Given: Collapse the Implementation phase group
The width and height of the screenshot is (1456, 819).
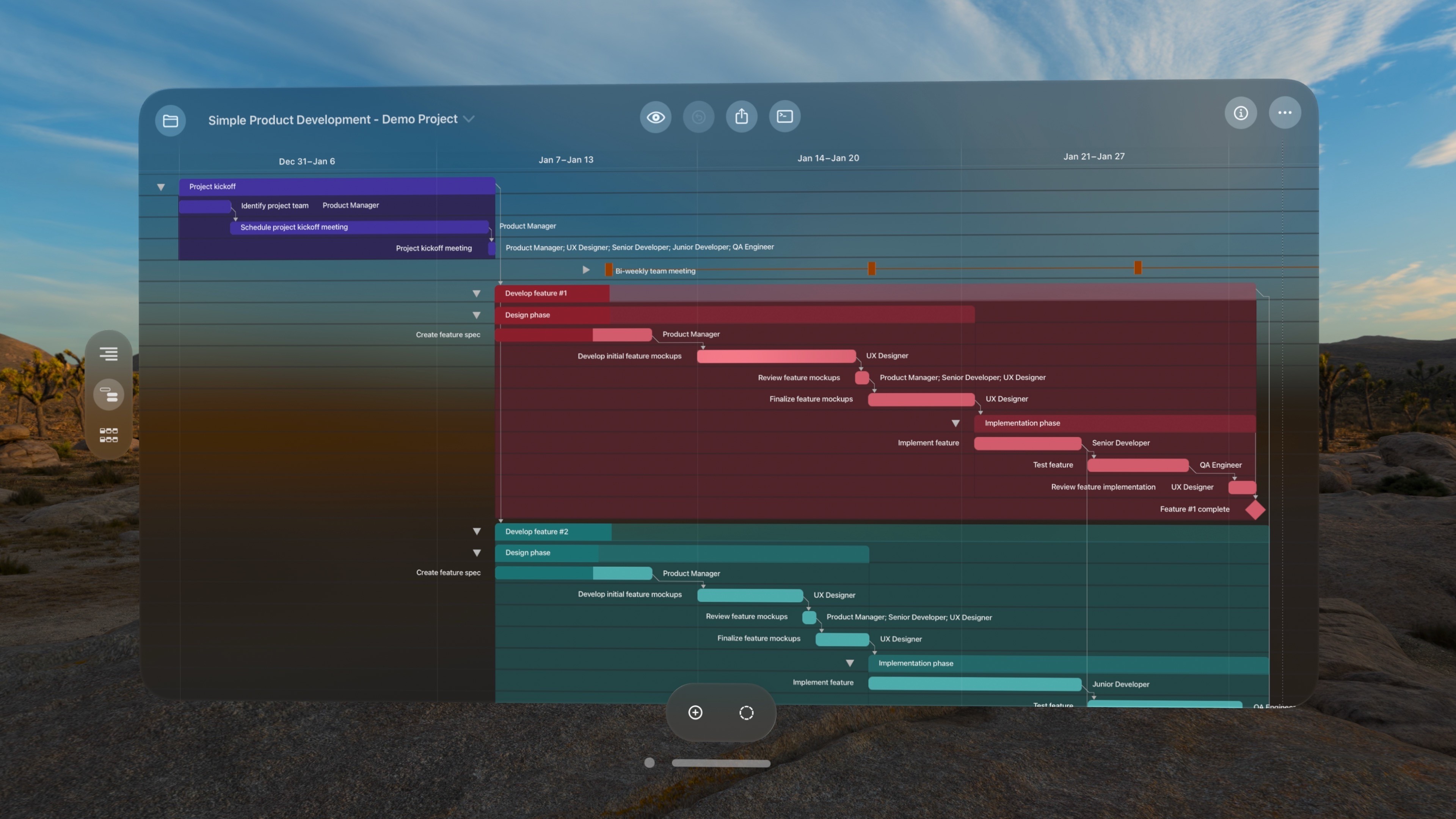Looking at the screenshot, I should click(955, 423).
